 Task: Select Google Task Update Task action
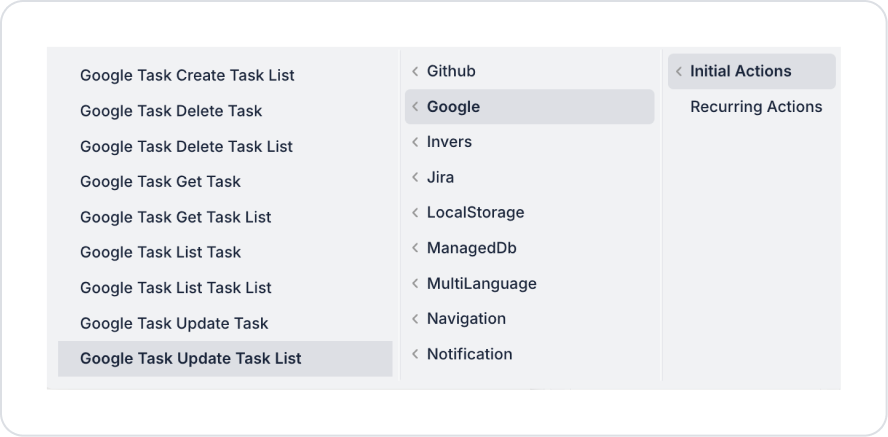click(x=174, y=323)
